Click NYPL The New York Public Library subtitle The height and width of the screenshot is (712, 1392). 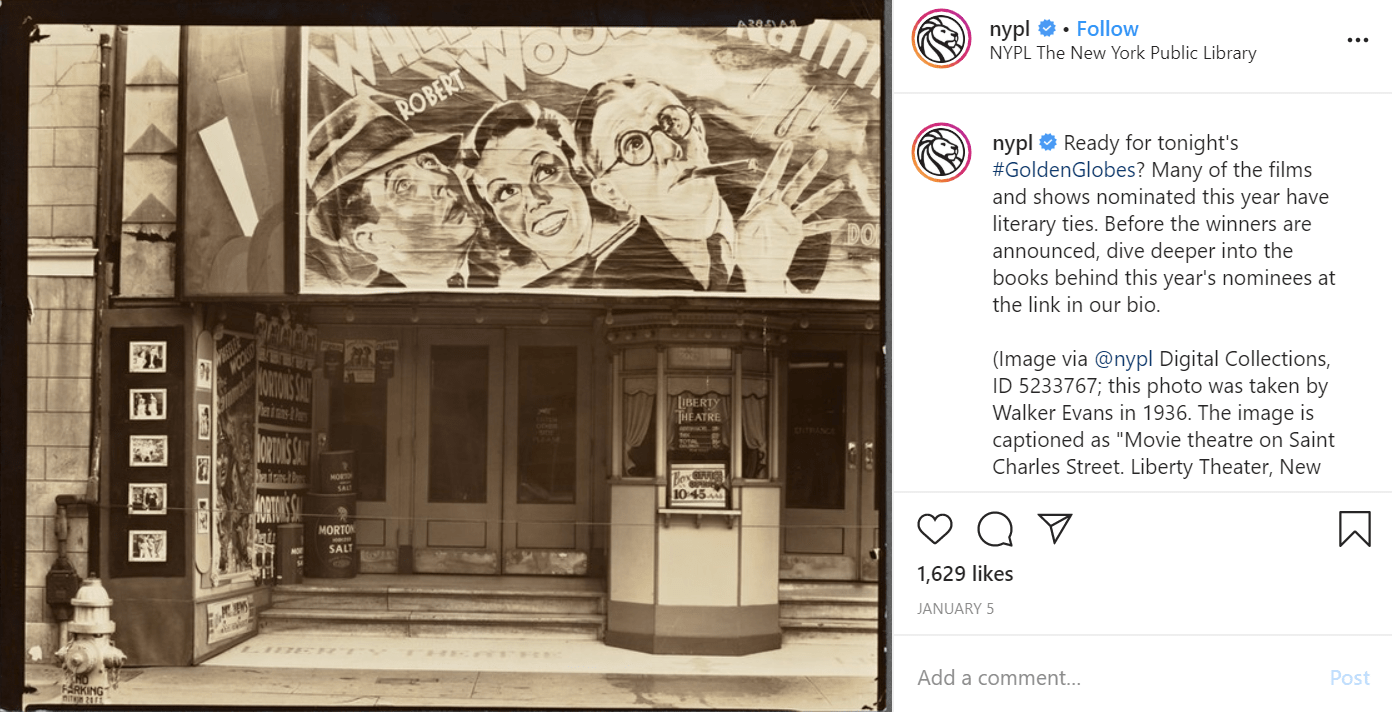click(x=1122, y=53)
